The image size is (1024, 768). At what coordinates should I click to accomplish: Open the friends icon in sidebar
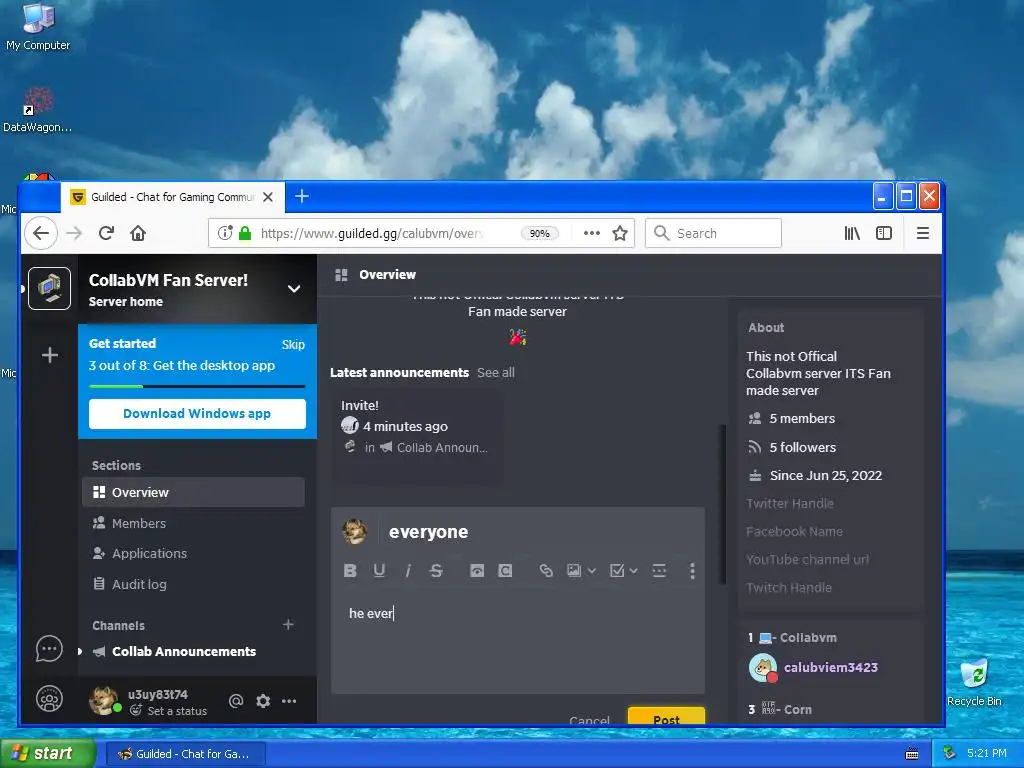tap(49, 699)
